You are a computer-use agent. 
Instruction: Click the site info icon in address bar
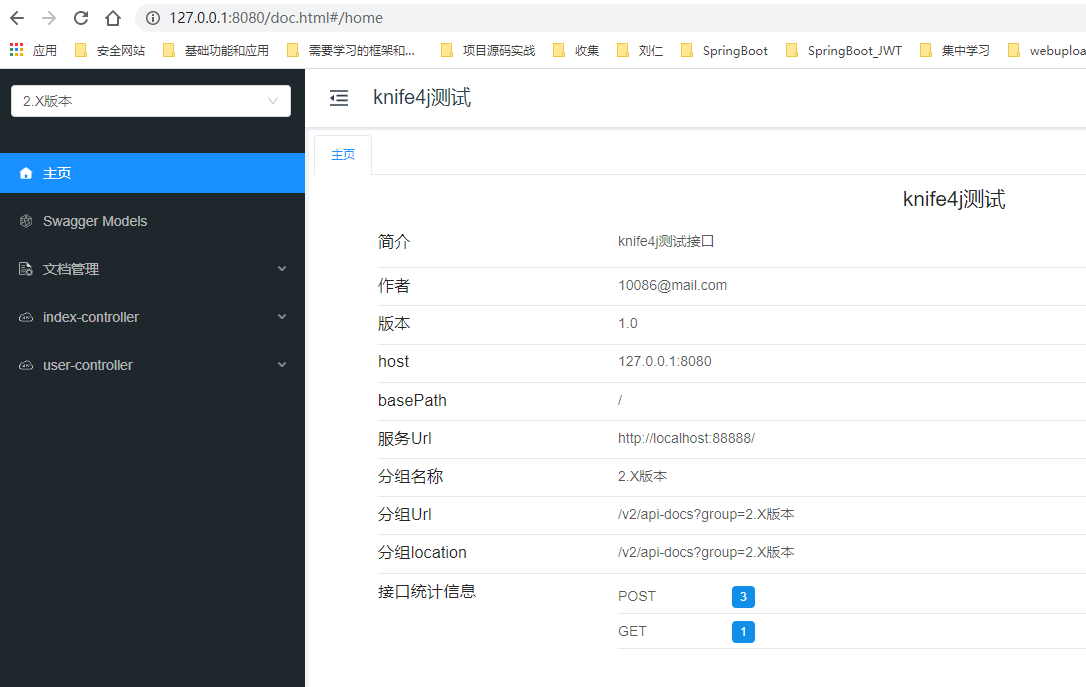[x=153, y=18]
